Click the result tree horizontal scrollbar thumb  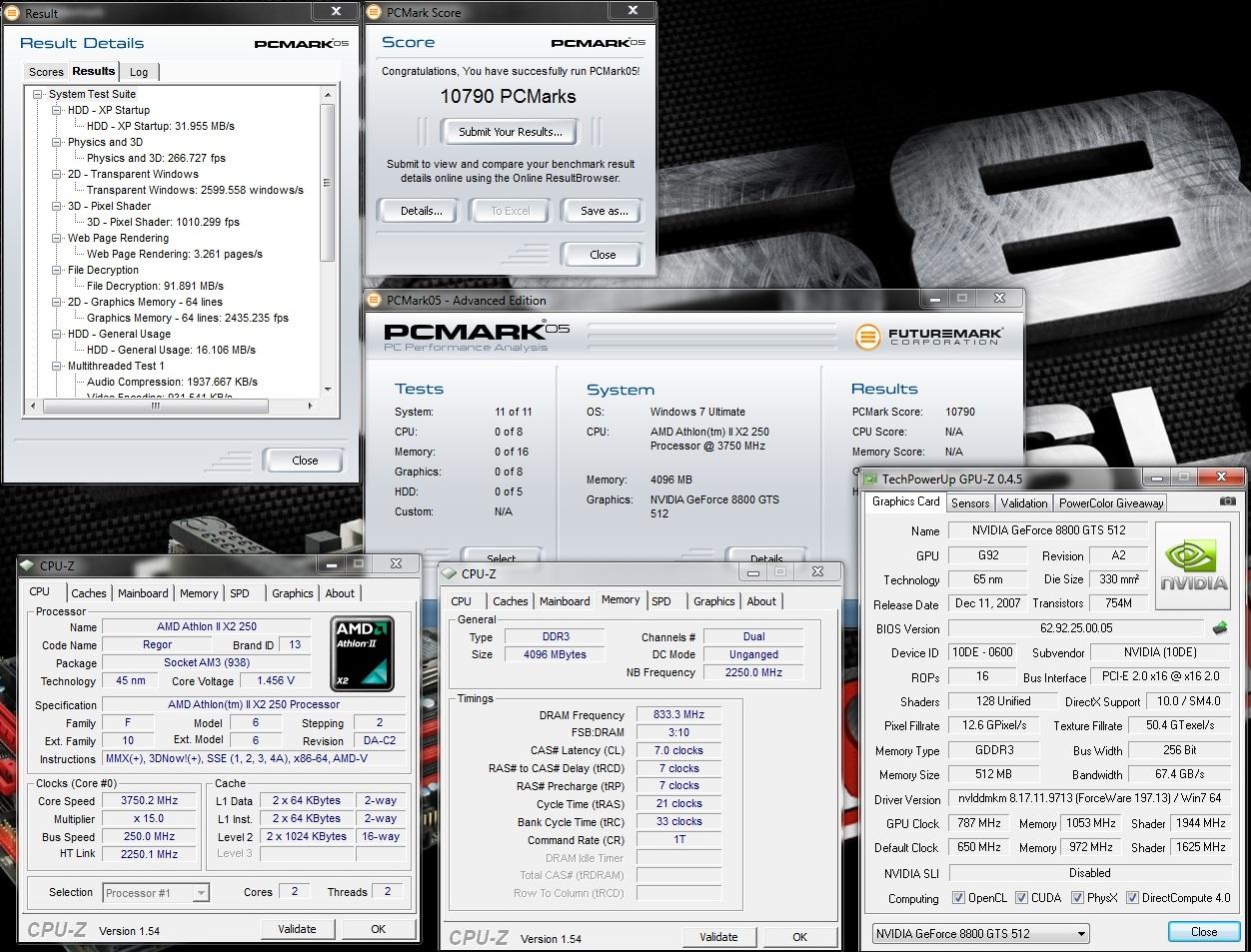pos(155,407)
